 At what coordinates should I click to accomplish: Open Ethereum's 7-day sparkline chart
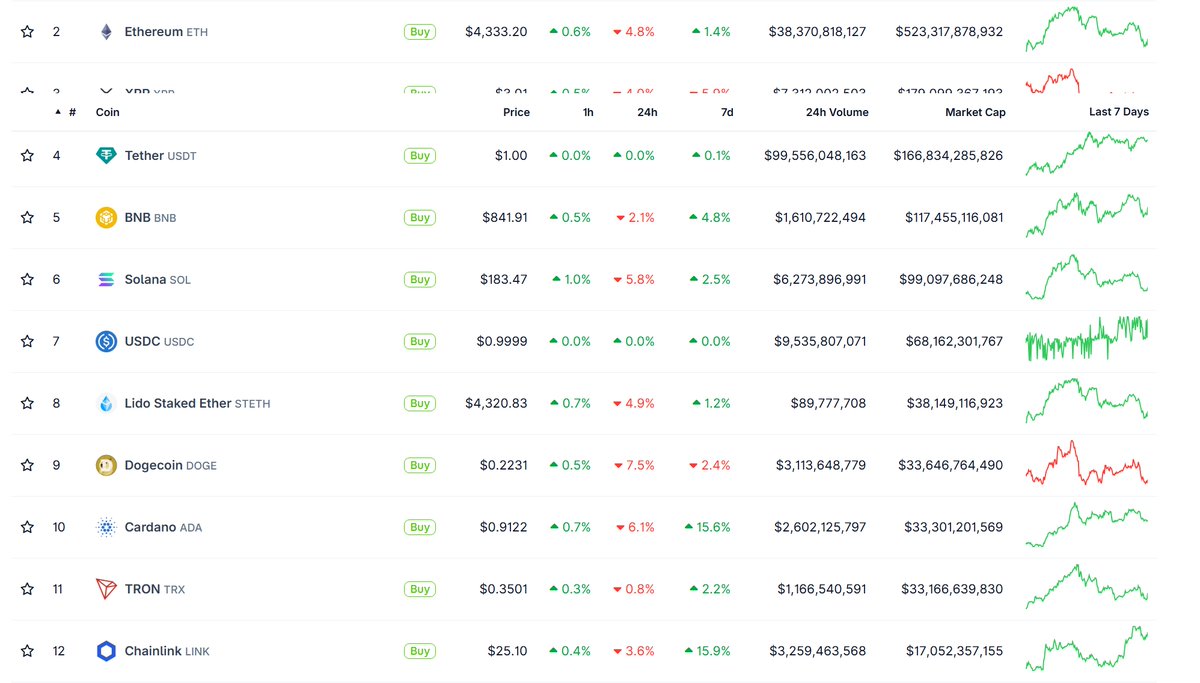tap(1087, 29)
